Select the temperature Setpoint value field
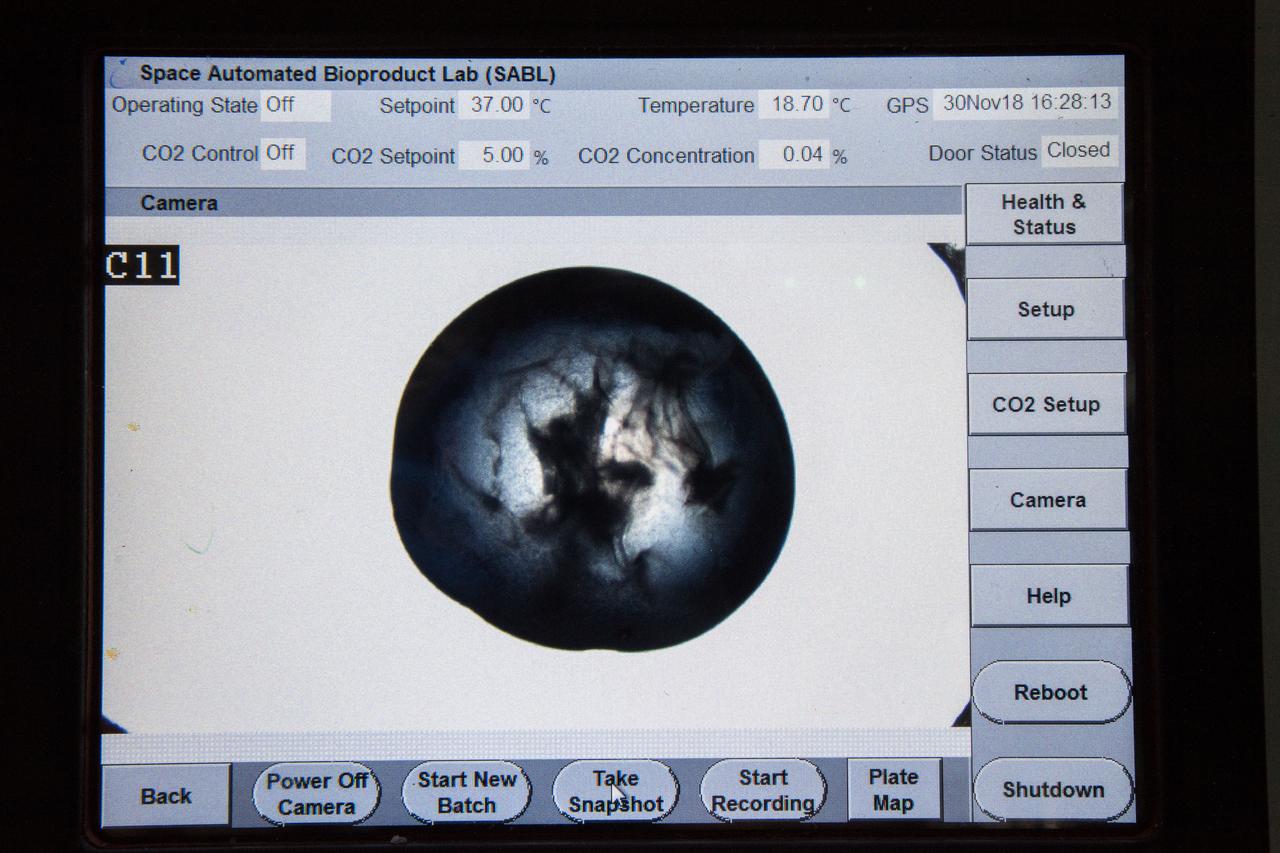1280x853 pixels. pyautogui.click(x=496, y=105)
